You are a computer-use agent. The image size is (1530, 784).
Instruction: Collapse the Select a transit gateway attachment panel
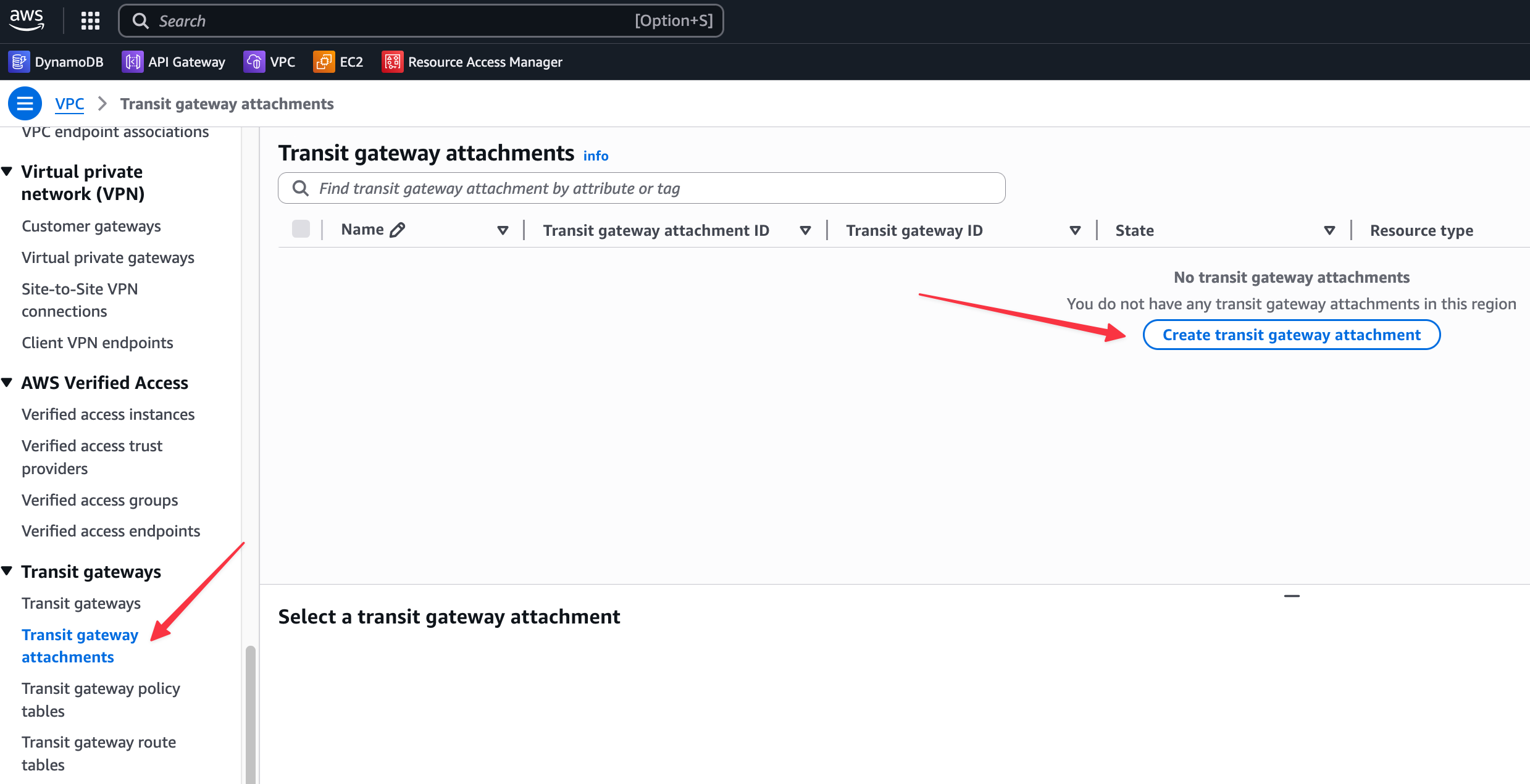1292,595
